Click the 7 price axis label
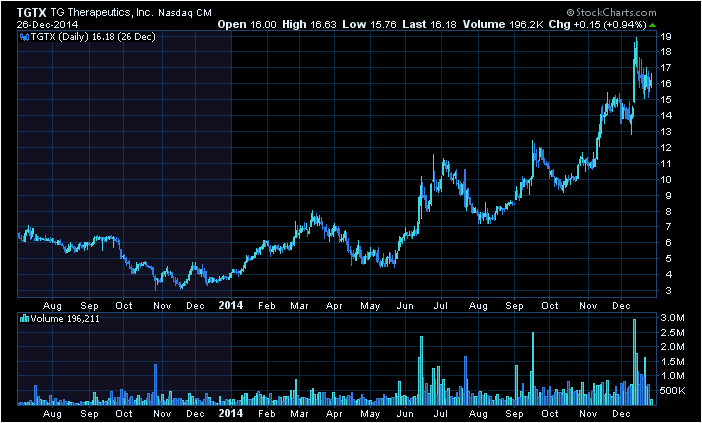Viewport: 702px width, 423px height. 668,227
